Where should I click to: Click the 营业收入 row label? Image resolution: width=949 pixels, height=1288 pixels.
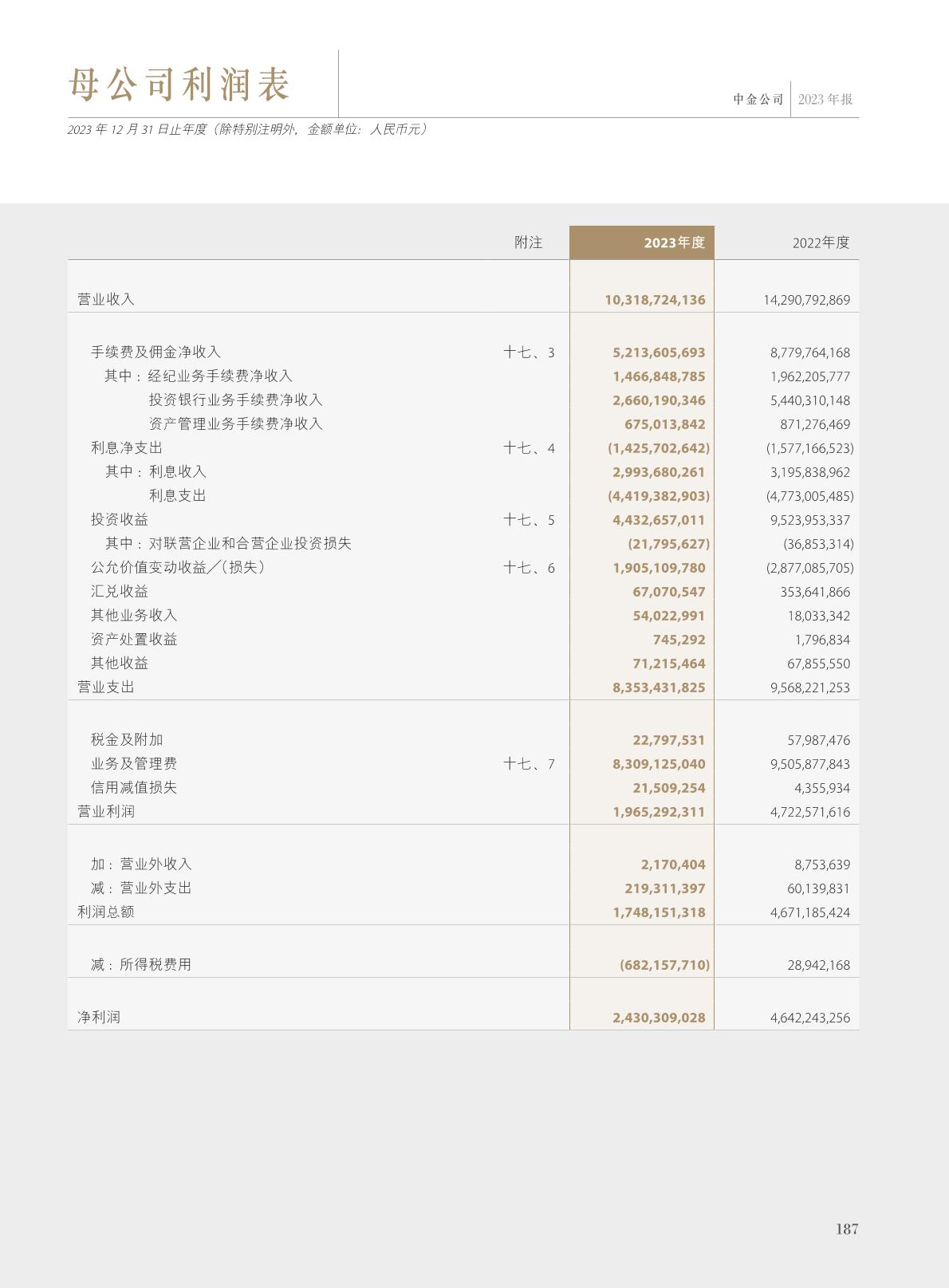pos(106,300)
